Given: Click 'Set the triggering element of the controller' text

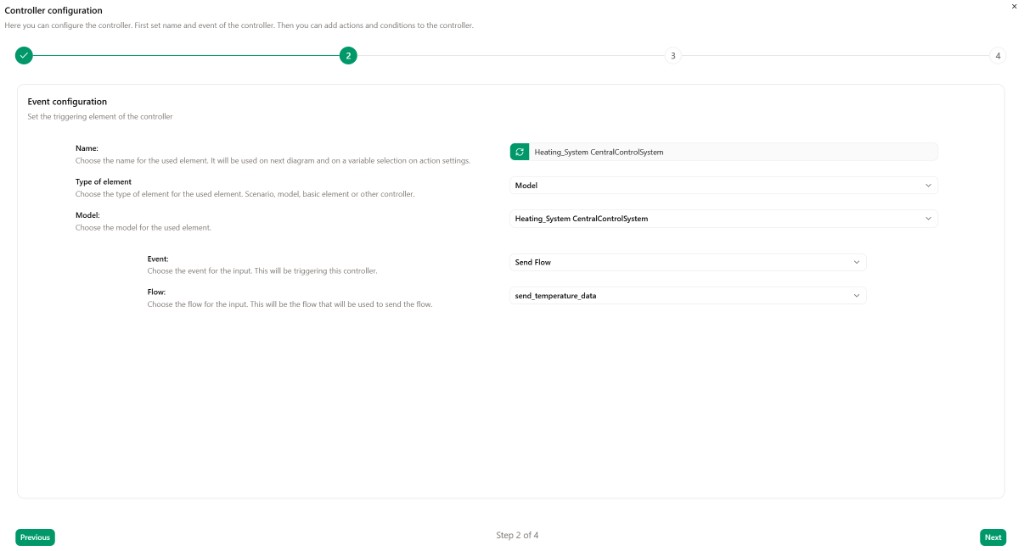Looking at the screenshot, I should [100, 117].
